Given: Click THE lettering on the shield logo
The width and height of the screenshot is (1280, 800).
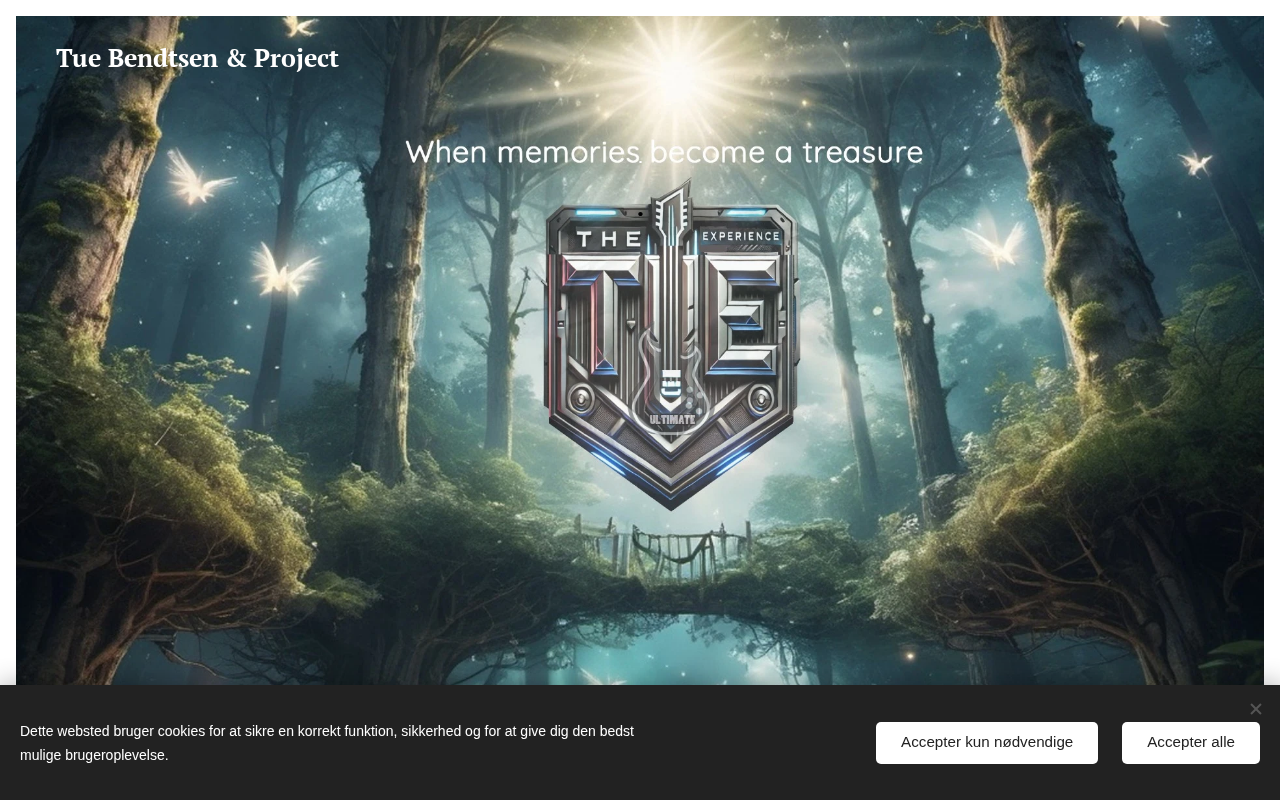Looking at the screenshot, I should [609, 238].
